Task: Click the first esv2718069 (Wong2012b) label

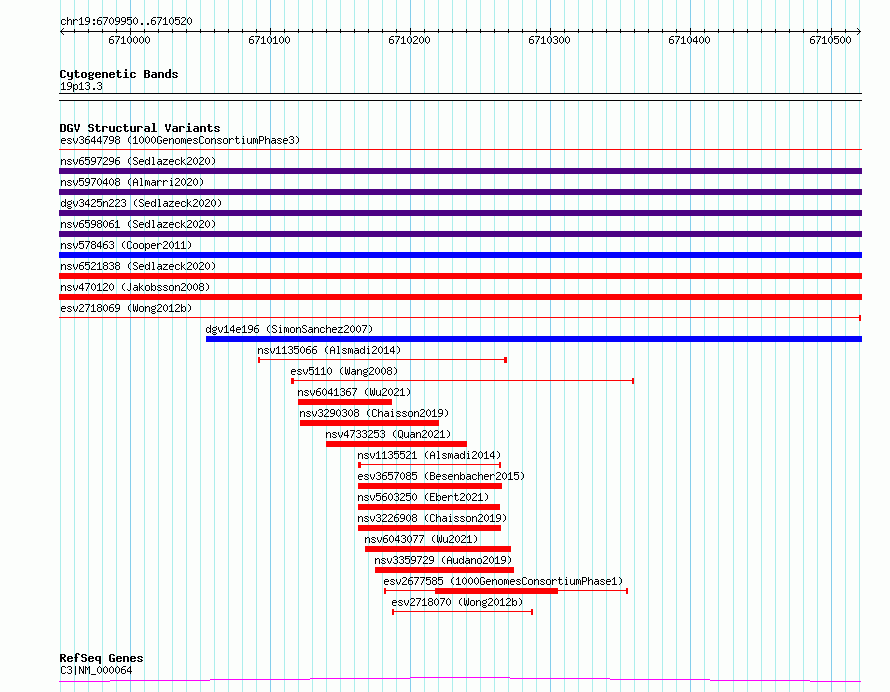Action: click(x=126, y=308)
